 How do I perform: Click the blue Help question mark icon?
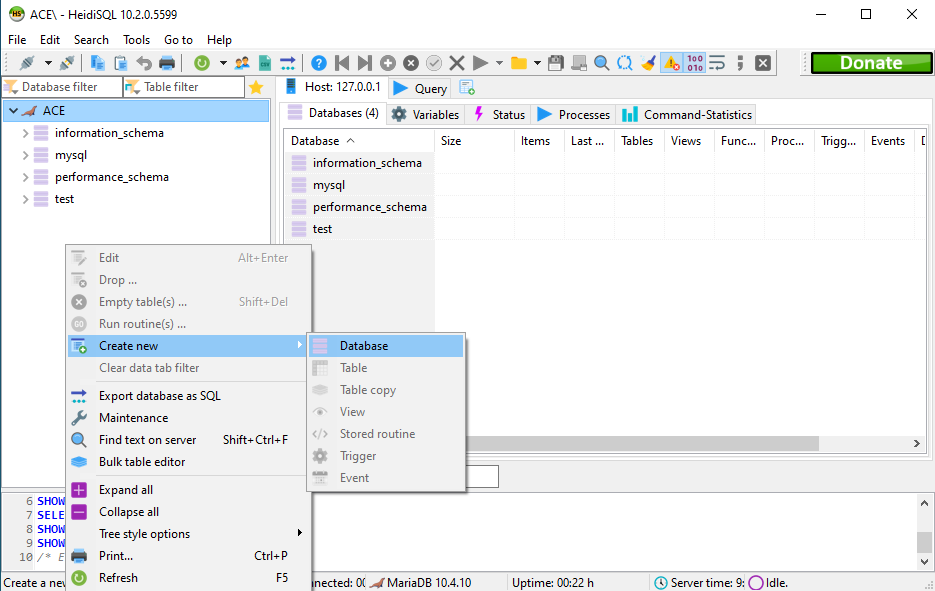[319, 63]
